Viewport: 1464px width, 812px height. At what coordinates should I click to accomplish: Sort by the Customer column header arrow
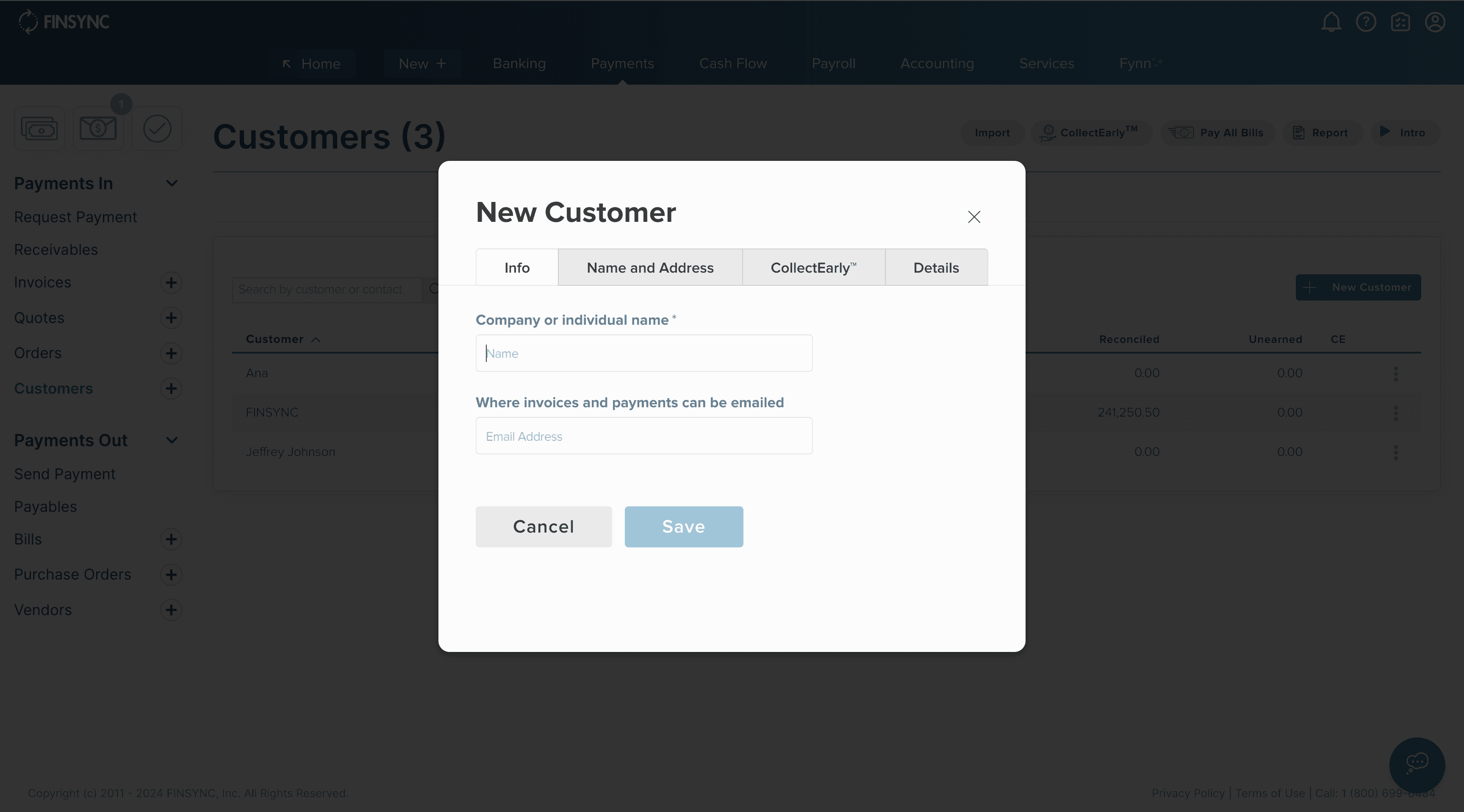316,340
